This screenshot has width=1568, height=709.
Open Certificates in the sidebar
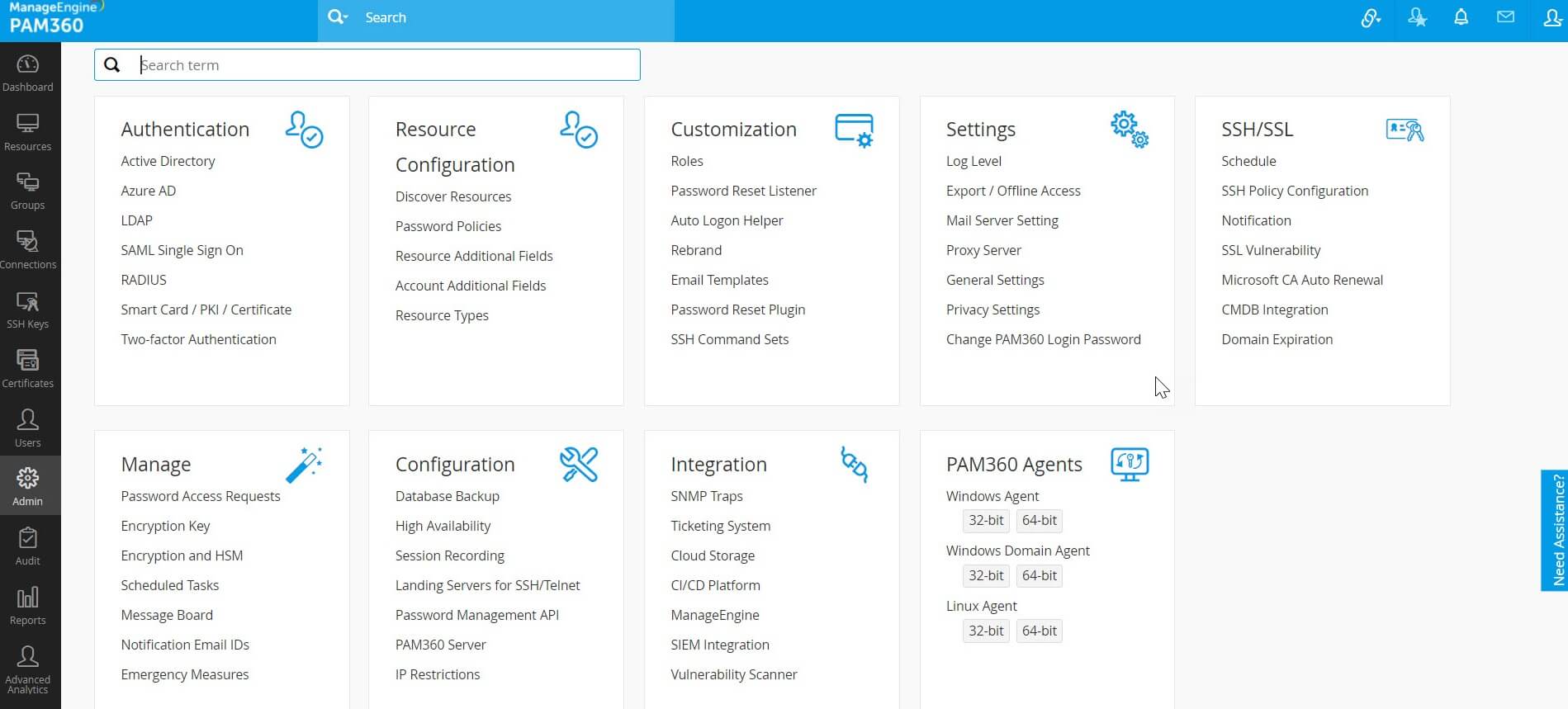(x=28, y=369)
